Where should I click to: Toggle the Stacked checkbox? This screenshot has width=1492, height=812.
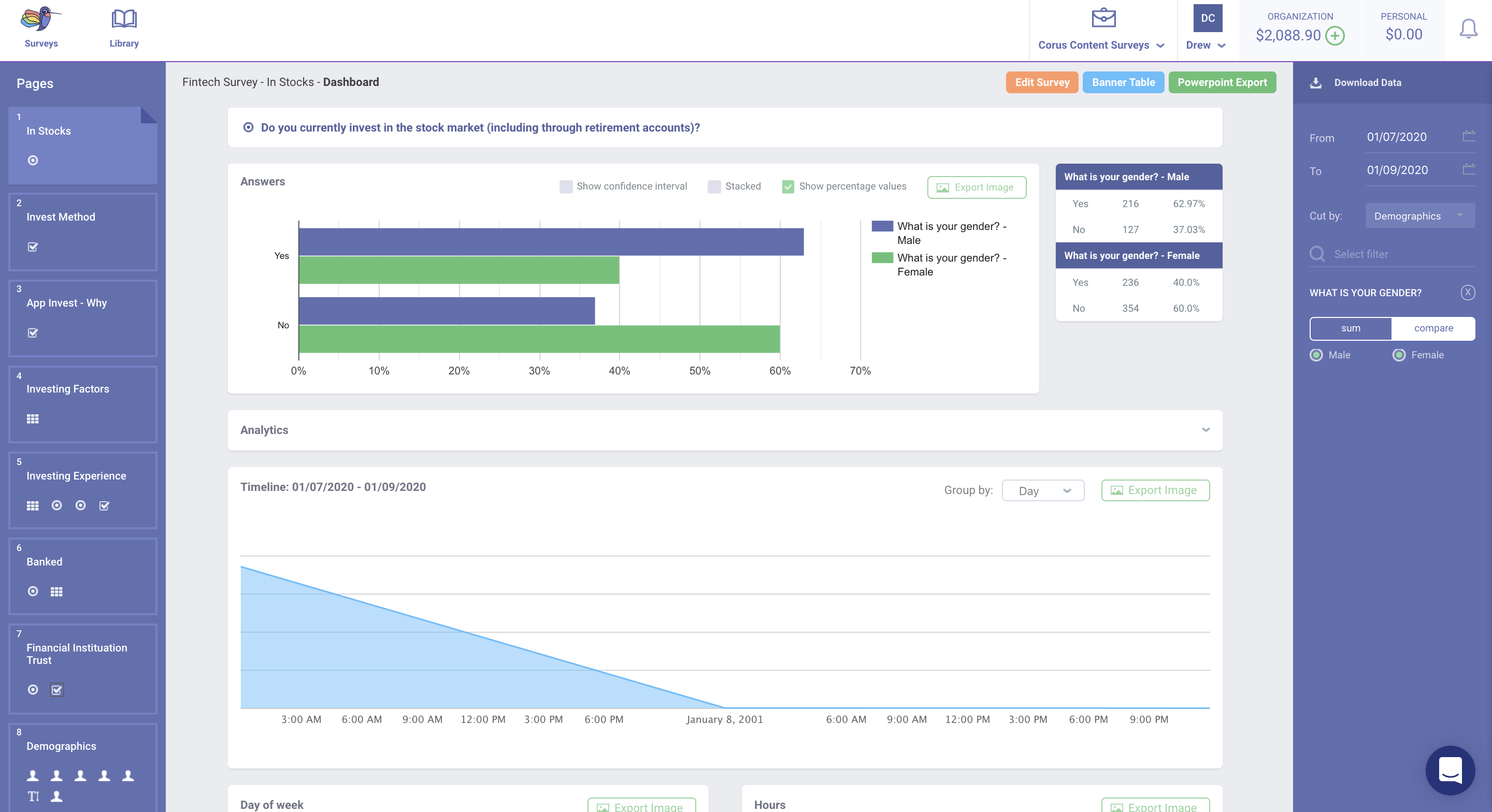714,186
